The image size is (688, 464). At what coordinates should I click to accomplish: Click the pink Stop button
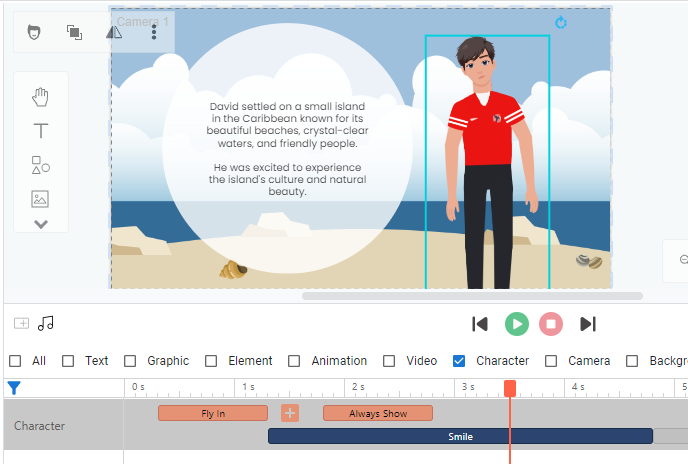coord(551,324)
